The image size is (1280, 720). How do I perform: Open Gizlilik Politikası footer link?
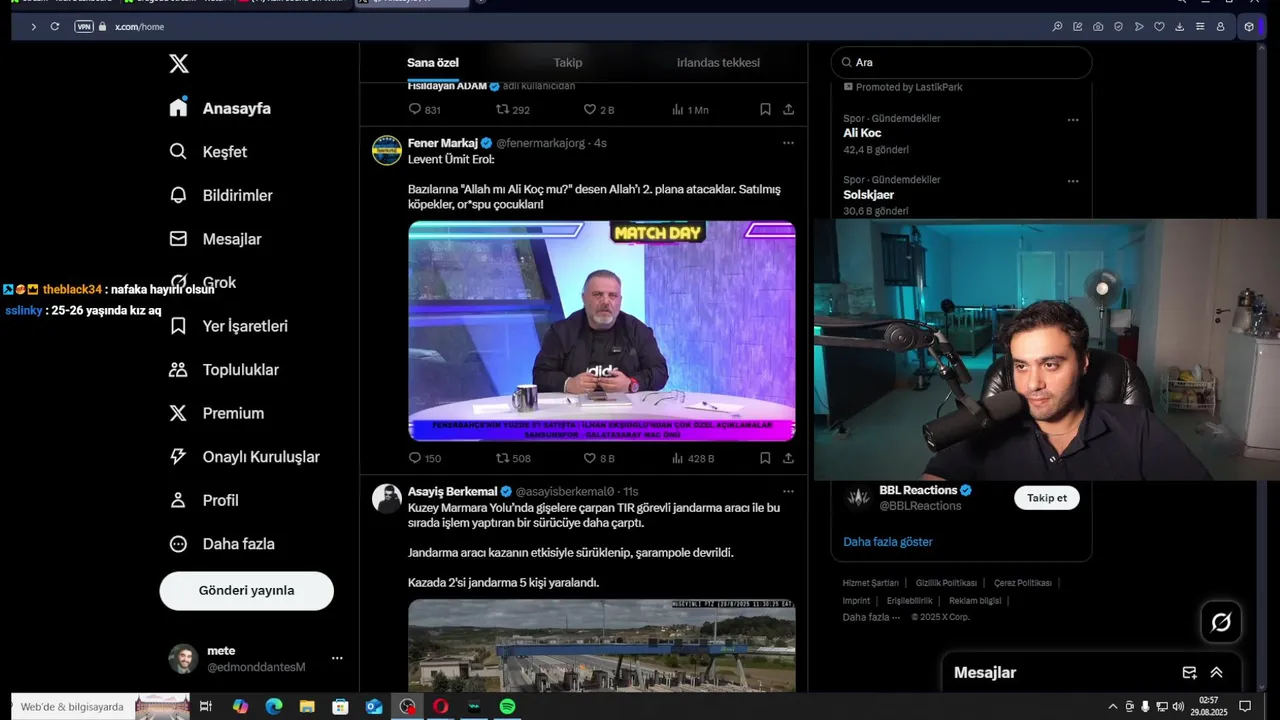coord(946,583)
